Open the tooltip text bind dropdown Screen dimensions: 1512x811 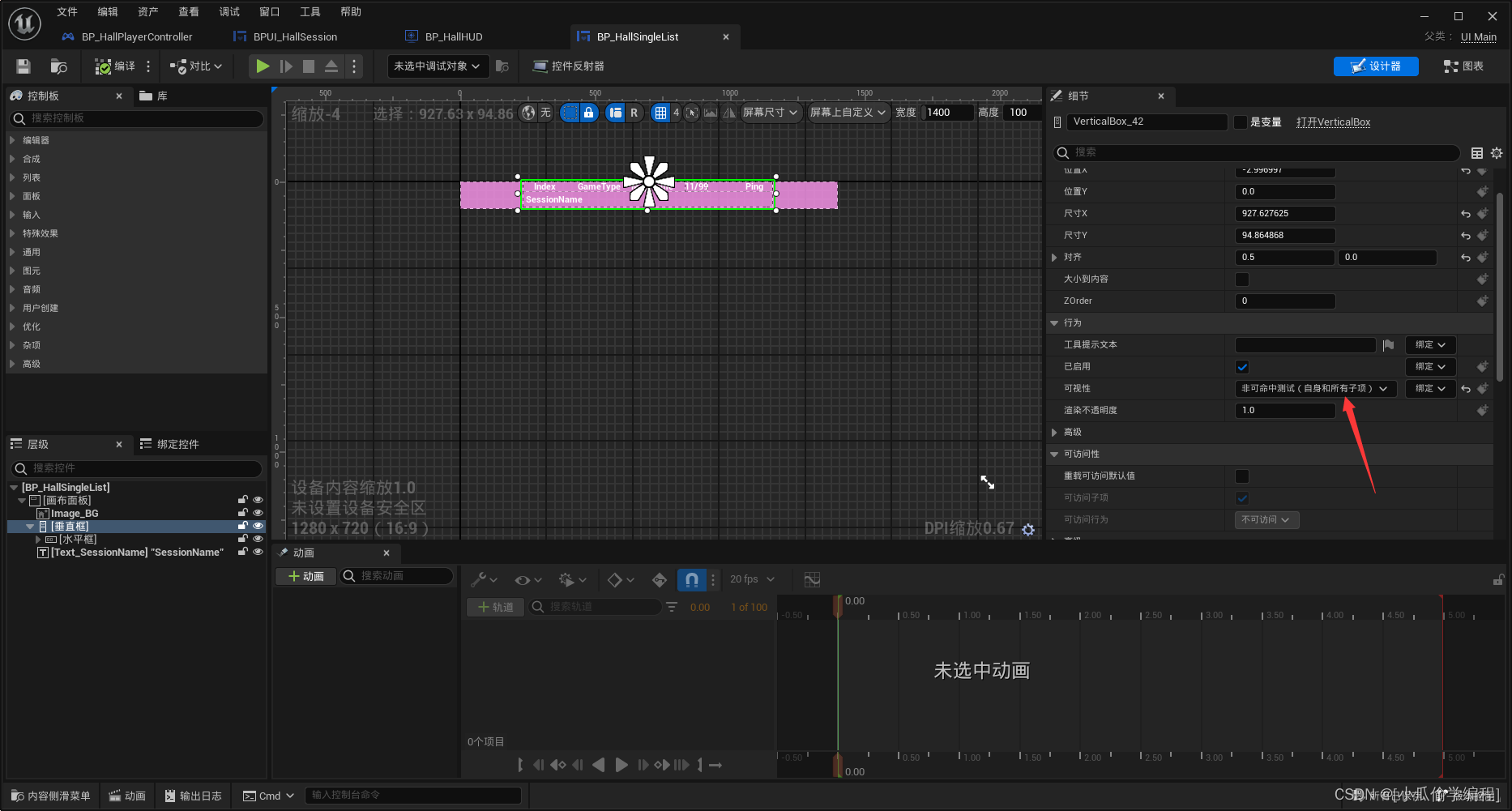(1430, 345)
